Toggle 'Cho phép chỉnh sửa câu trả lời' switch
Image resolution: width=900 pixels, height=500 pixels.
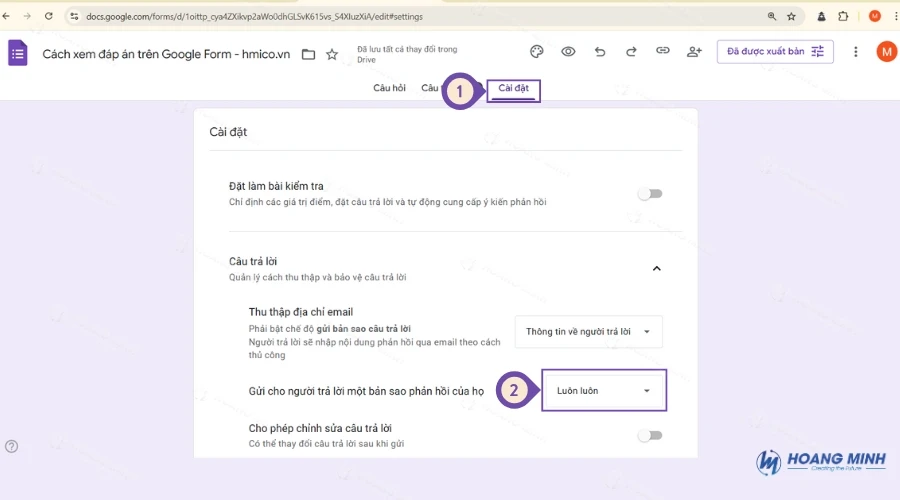[650, 436]
